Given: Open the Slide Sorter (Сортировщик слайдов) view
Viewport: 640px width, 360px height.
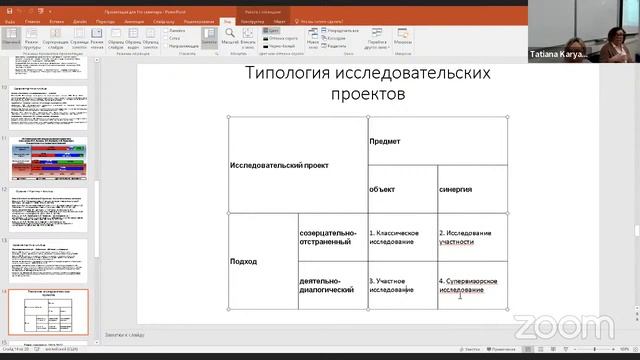Looking at the screenshot, I should pyautogui.click(x=56, y=39).
